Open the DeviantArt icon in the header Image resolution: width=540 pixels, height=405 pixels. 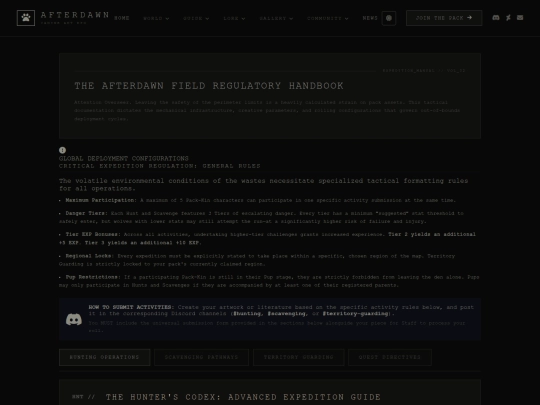point(508,18)
